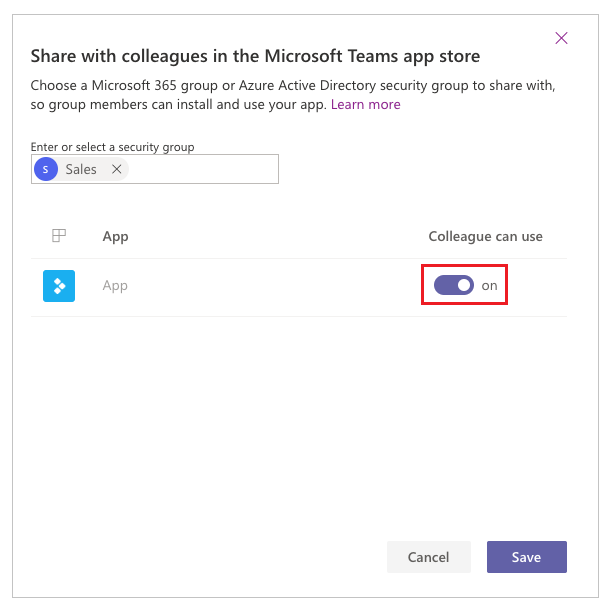The height and width of the screenshot is (611, 613).
Task: Click inside the security group input field
Action: tap(155, 169)
